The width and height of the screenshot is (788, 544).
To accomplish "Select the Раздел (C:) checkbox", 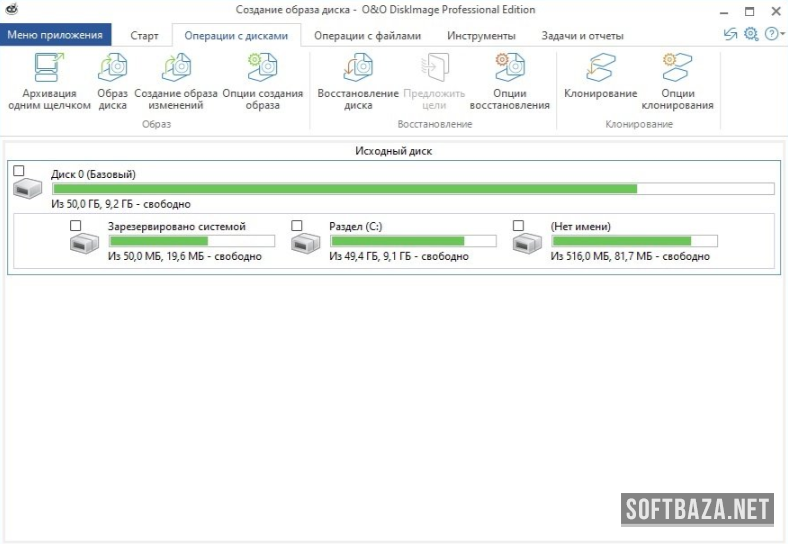I will tap(297, 226).
